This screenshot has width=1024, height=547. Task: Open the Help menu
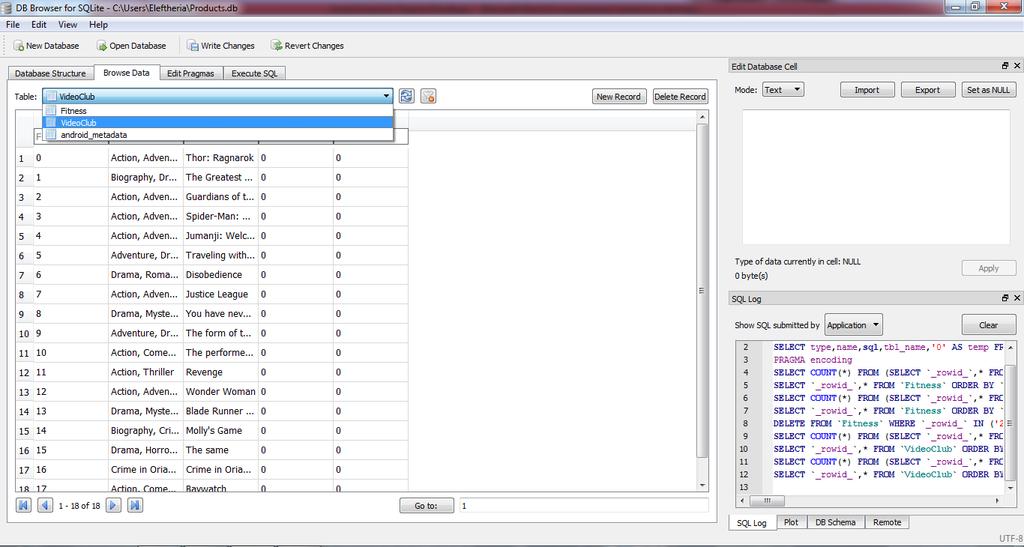click(x=99, y=25)
